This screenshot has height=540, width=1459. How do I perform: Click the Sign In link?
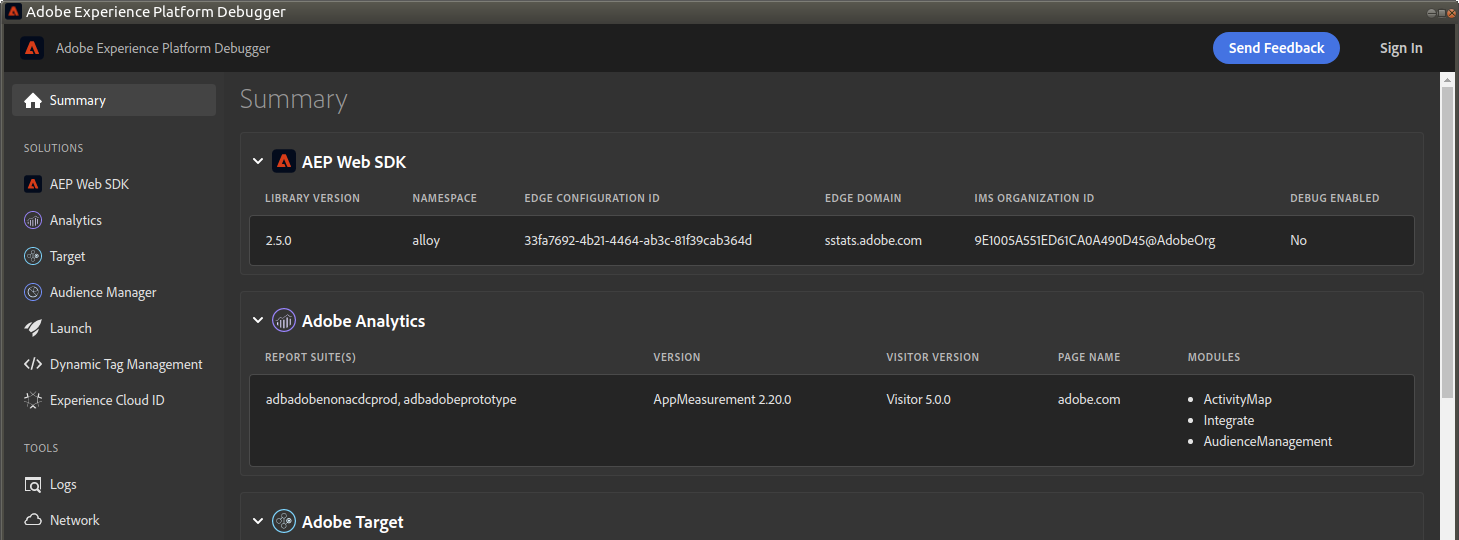pos(1401,48)
